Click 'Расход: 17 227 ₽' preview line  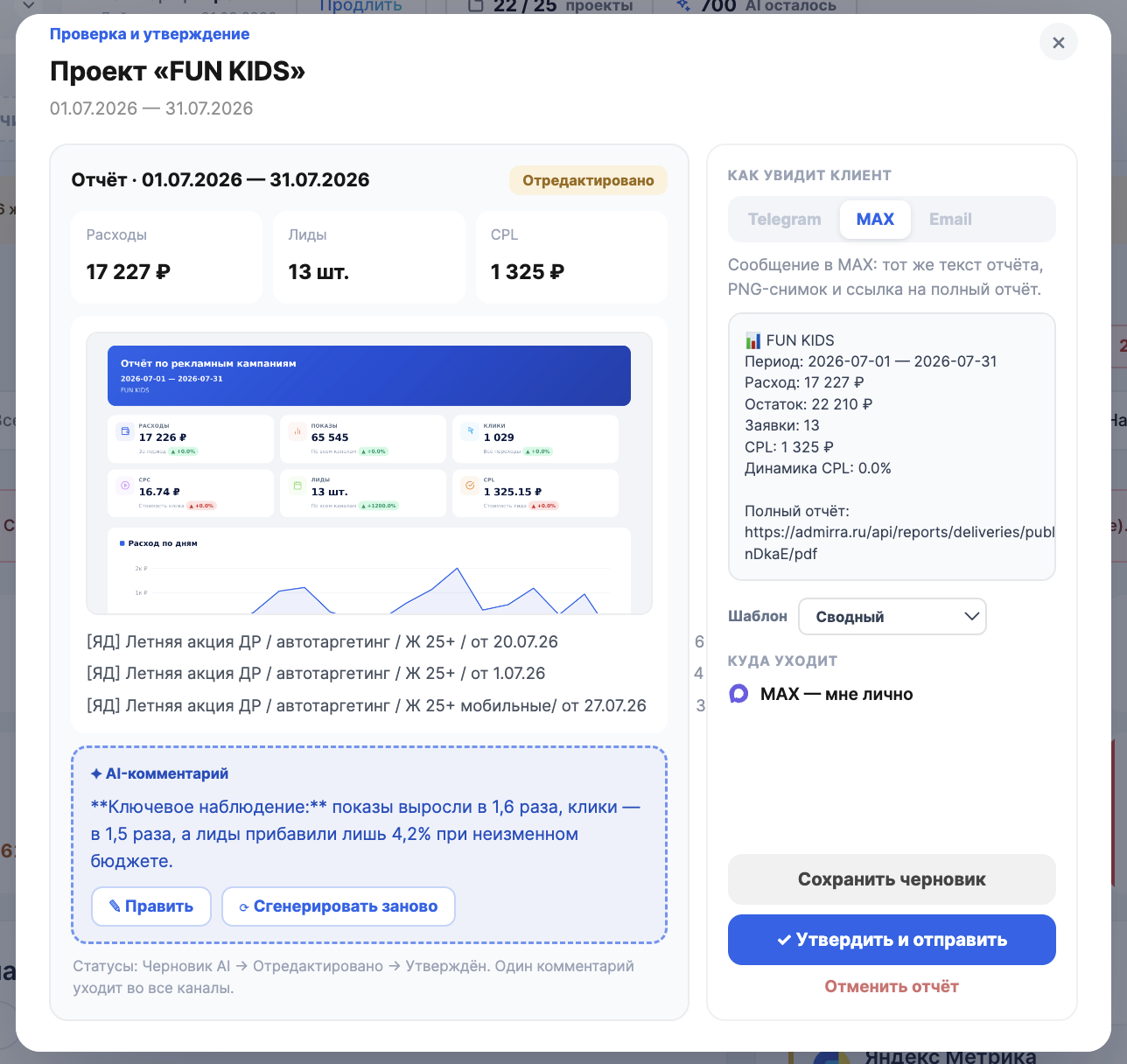804,382
